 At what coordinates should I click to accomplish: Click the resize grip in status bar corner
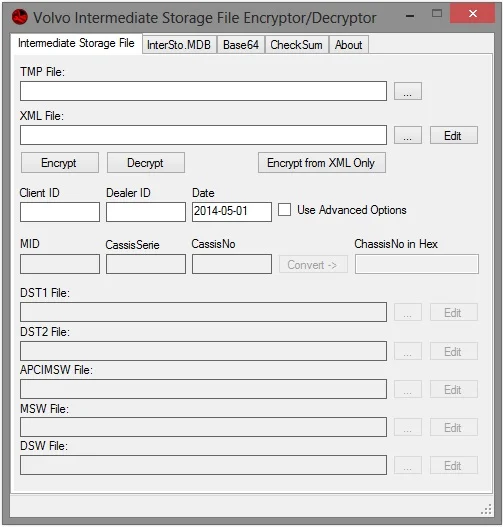(486, 509)
